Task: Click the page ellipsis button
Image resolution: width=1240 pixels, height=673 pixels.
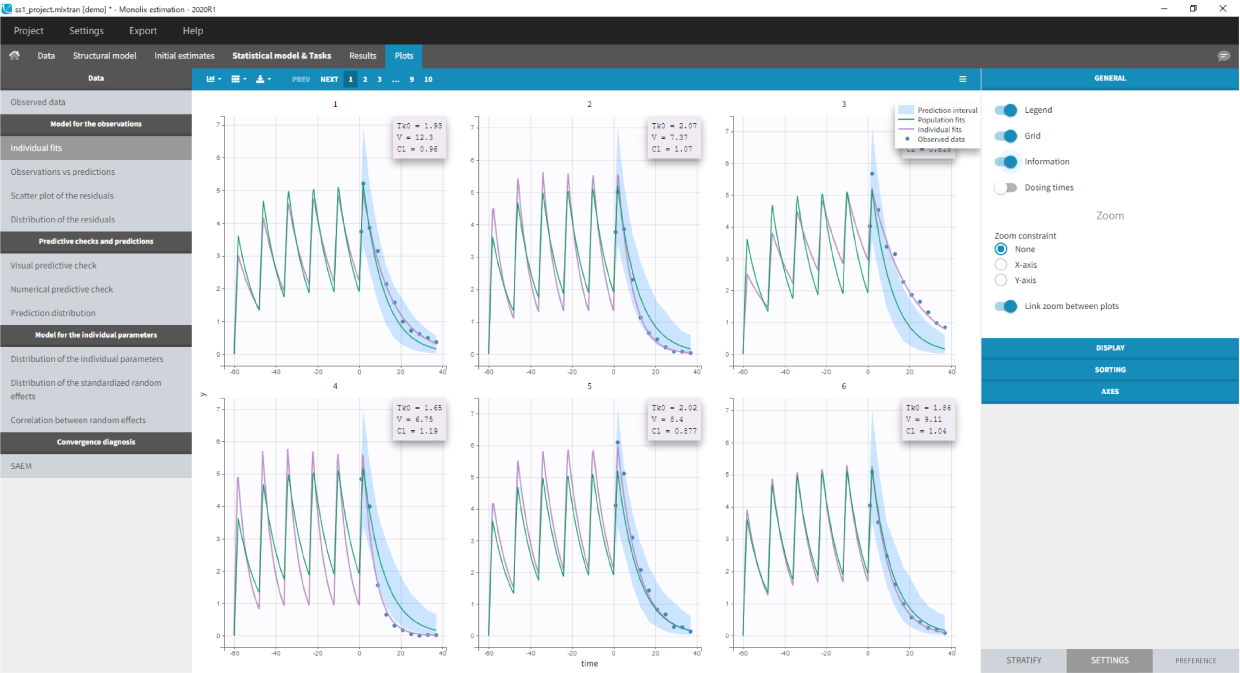Action: 396,79
